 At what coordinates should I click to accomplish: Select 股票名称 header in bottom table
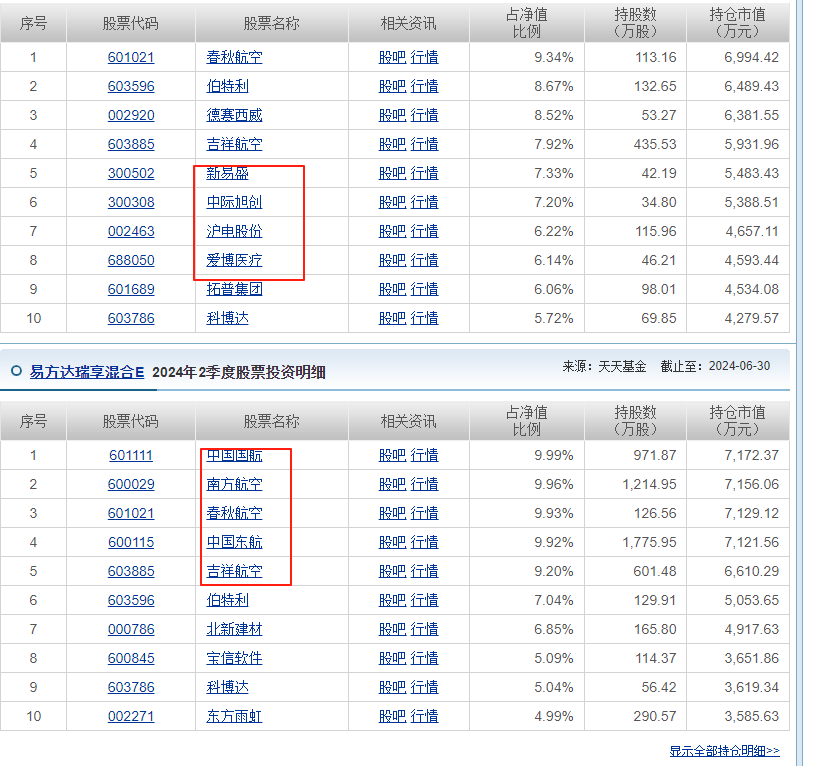coord(272,421)
